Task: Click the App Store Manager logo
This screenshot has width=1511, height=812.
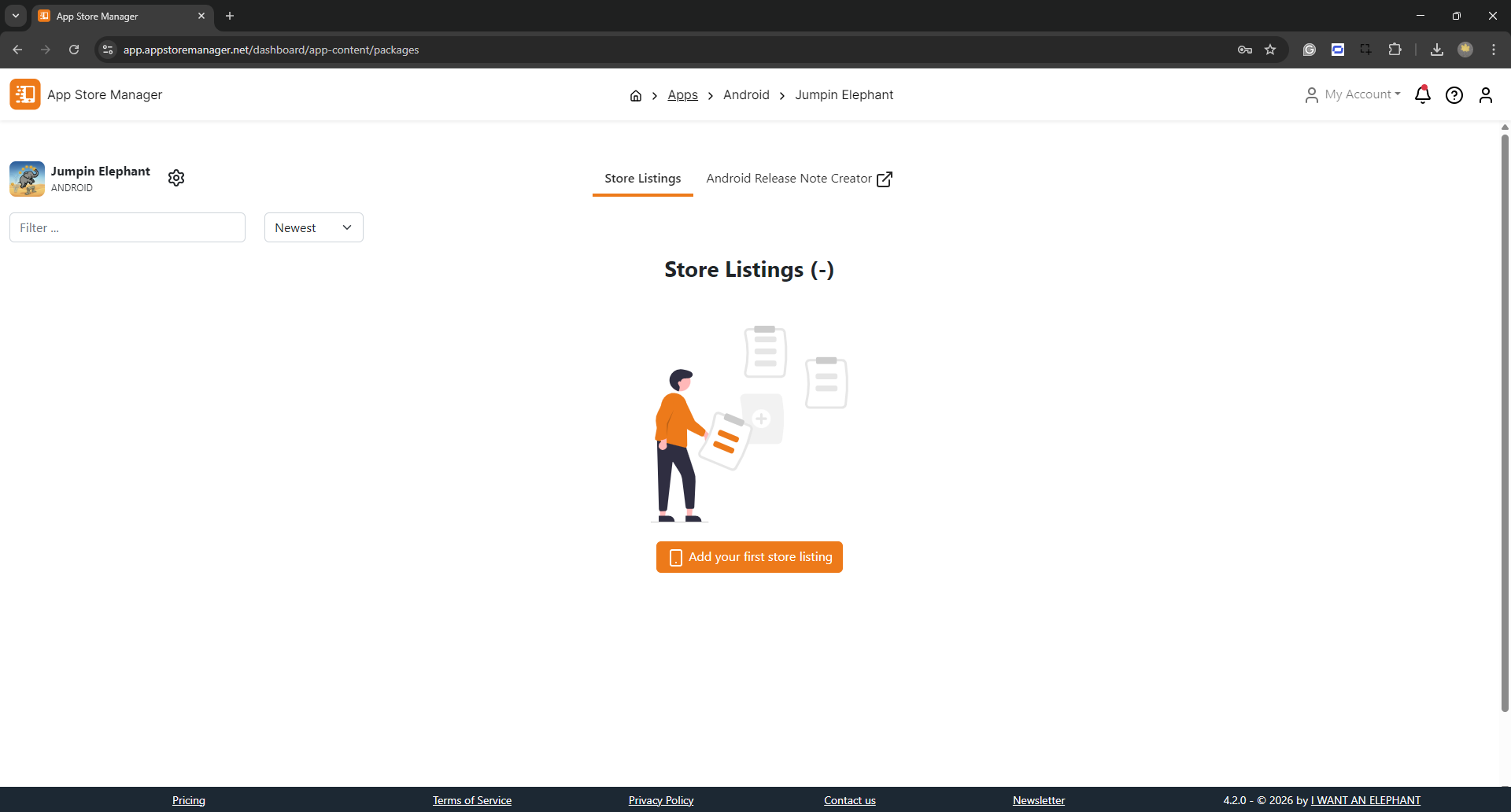Action: click(25, 94)
